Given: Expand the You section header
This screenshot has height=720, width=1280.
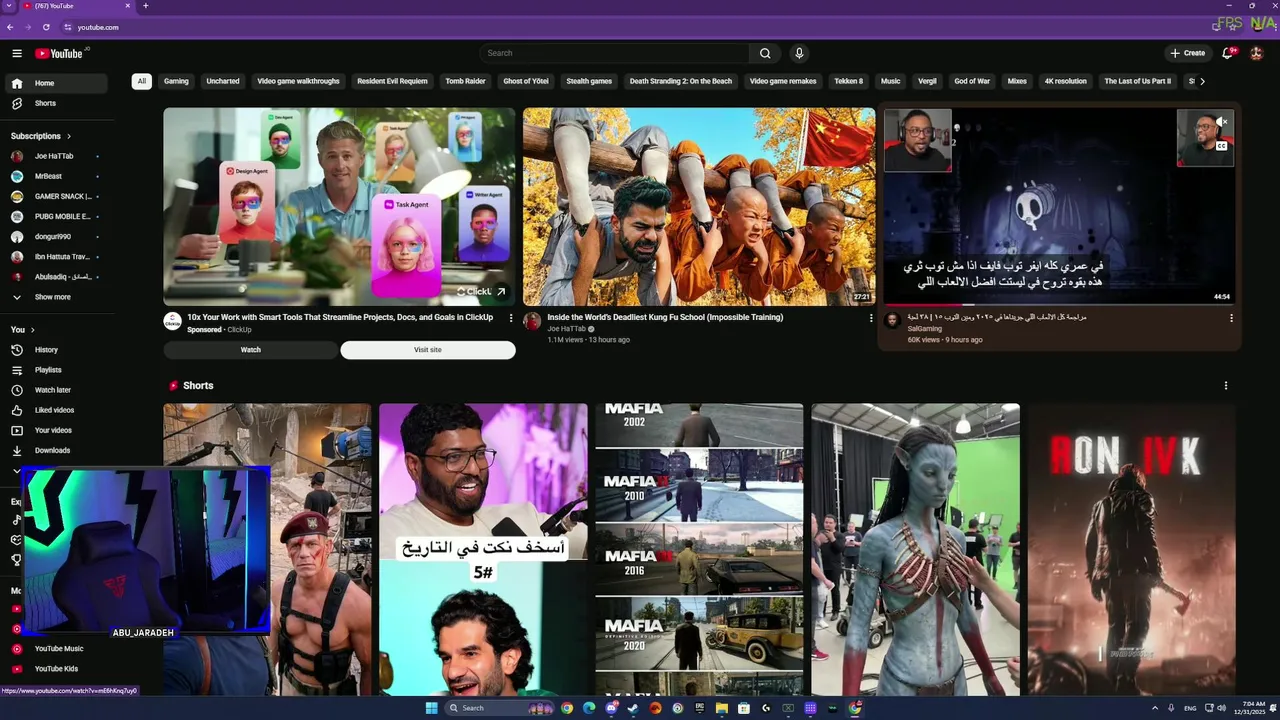Looking at the screenshot, I should (23, 330).
